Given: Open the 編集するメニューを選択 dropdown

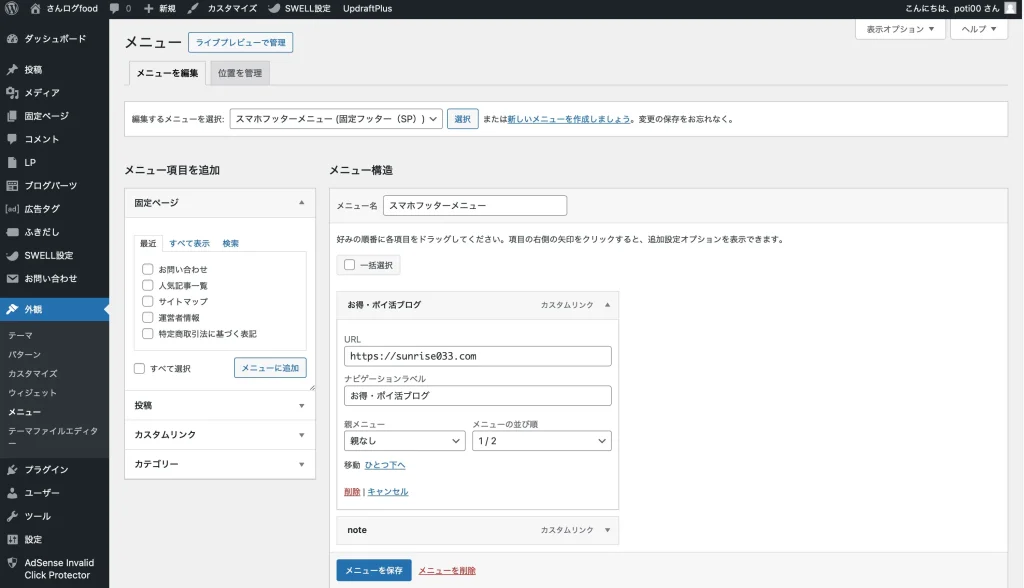Looking at the screenshot, I should 336,119.
